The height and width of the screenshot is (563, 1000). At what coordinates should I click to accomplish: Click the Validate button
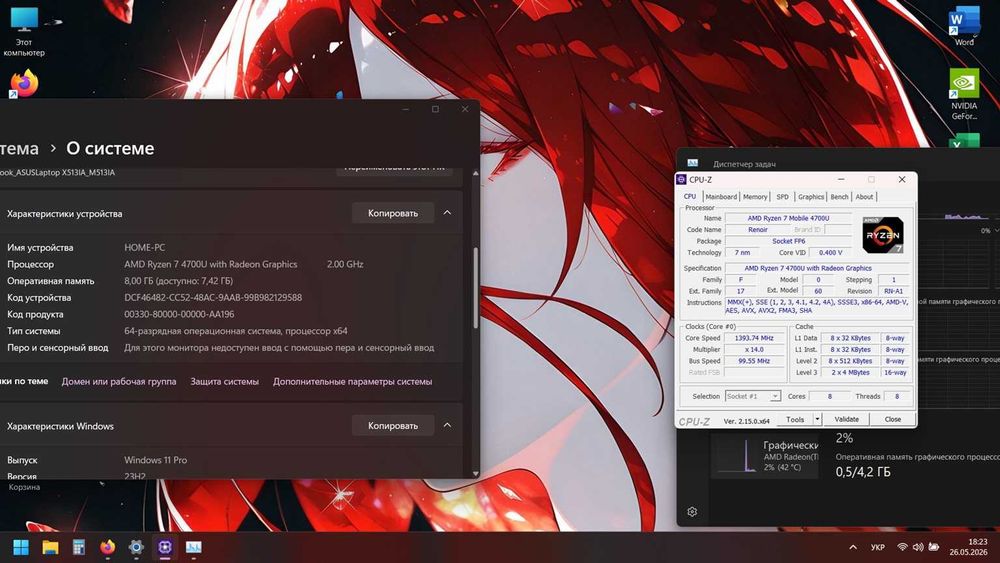coord(846,419)
